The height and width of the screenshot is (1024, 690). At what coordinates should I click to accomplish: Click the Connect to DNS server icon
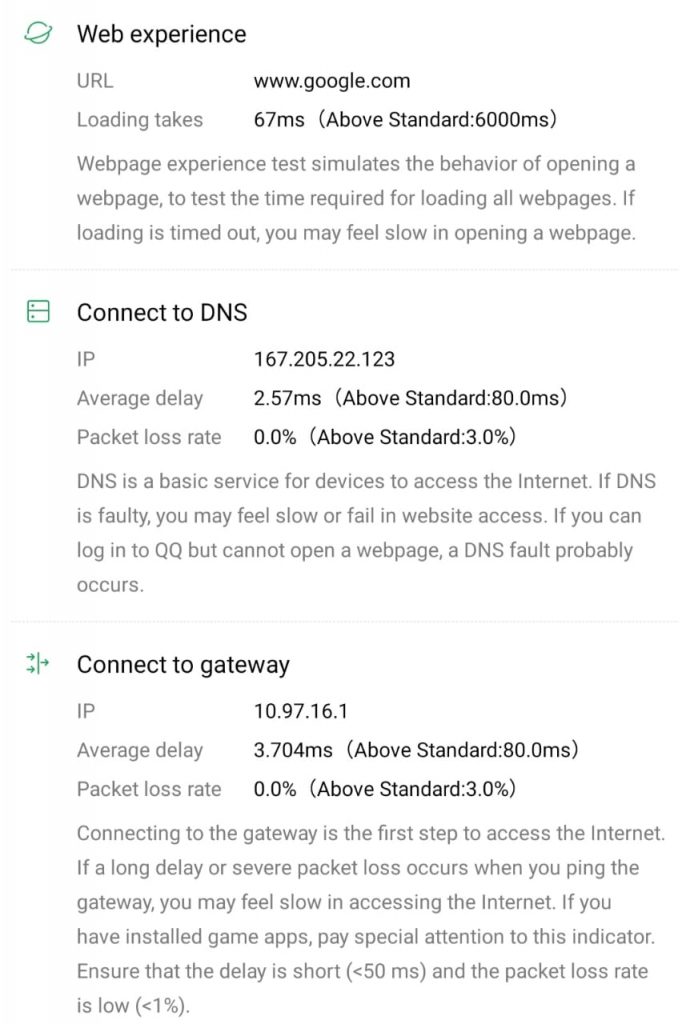click(38, 313)
